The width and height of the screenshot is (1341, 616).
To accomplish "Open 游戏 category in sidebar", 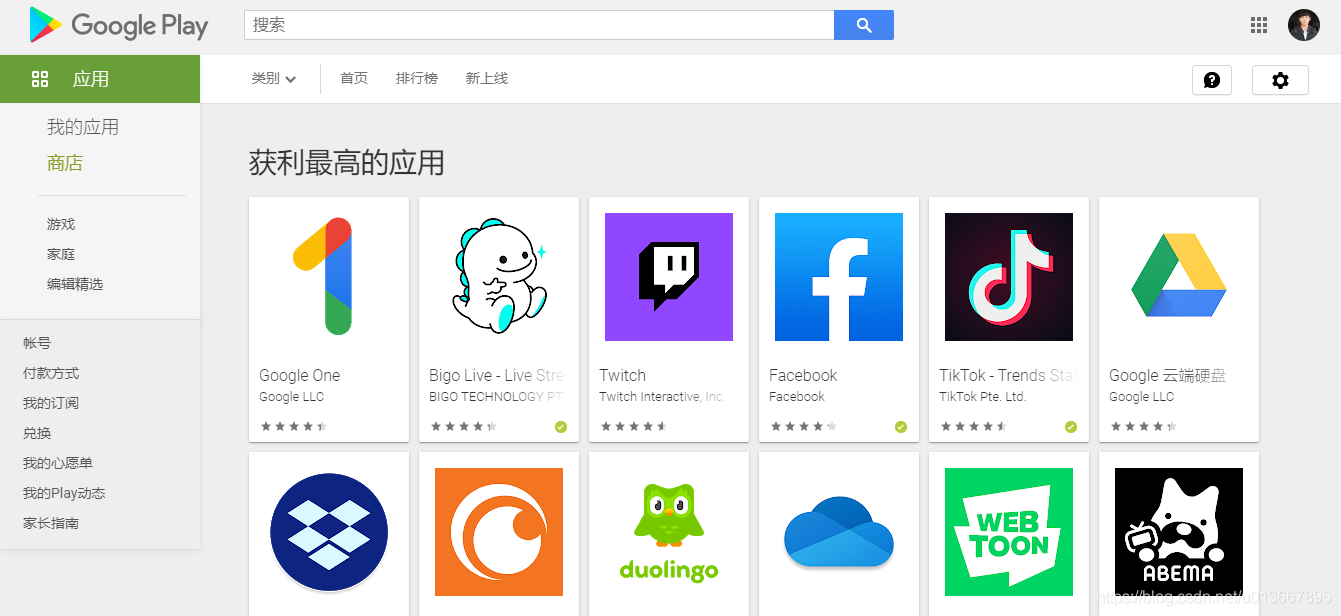I will point(61,224).
